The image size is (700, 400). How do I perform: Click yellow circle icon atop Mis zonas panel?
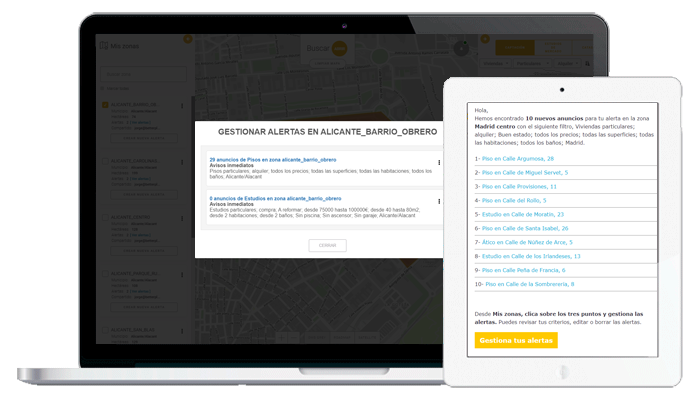click(188, 39)
